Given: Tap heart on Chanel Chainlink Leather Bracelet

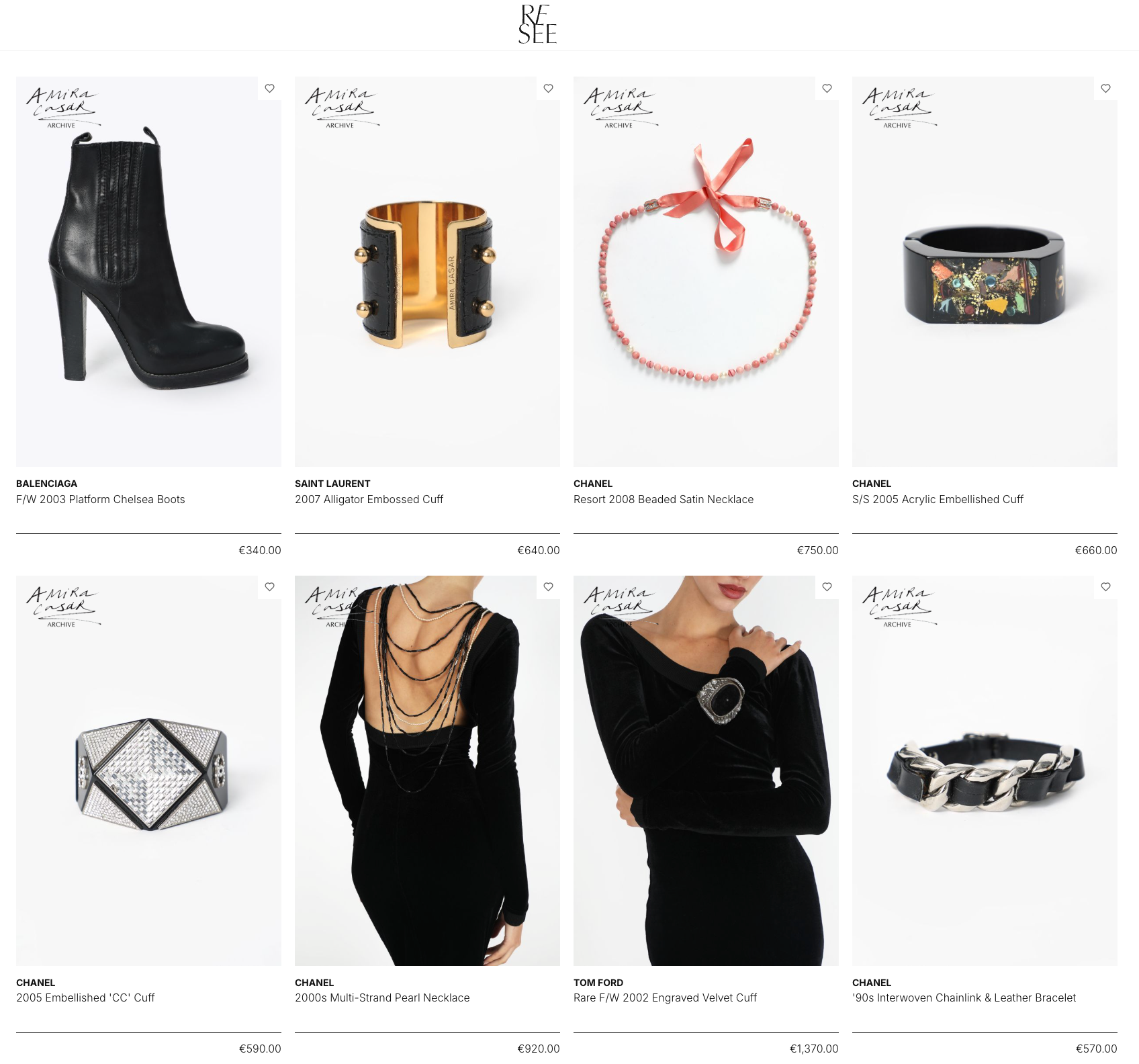Looking at the screenshot, I should click(x=1105, y=586).
